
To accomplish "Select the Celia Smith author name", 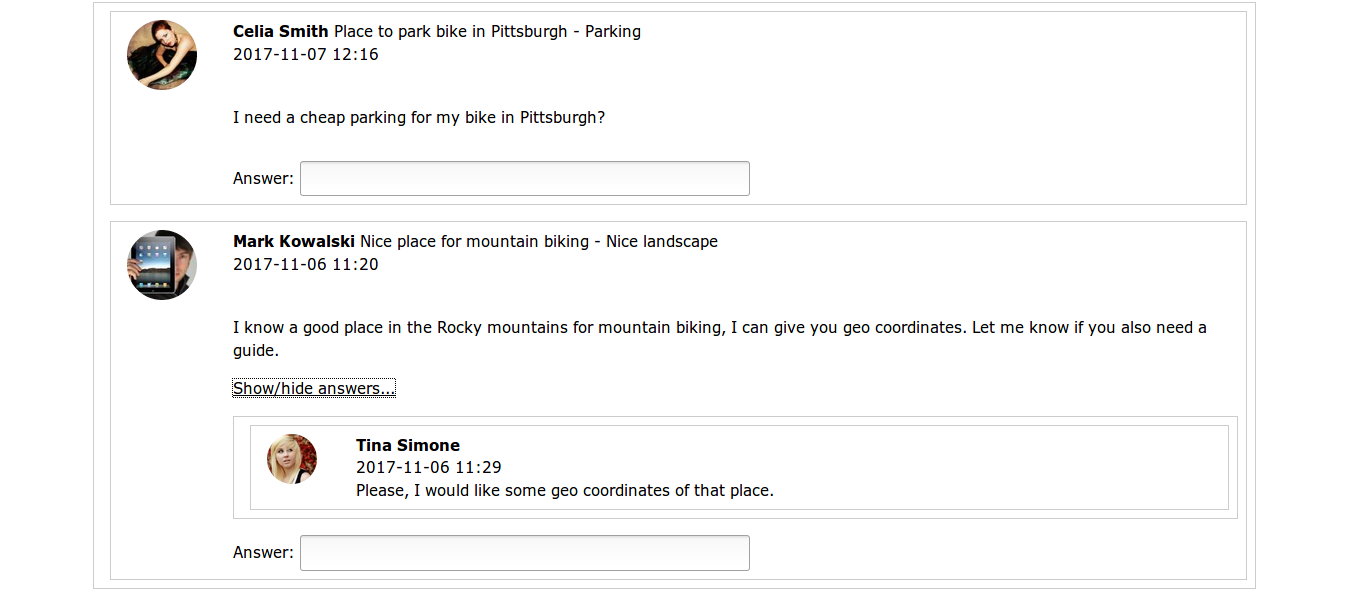I will 281,31.
